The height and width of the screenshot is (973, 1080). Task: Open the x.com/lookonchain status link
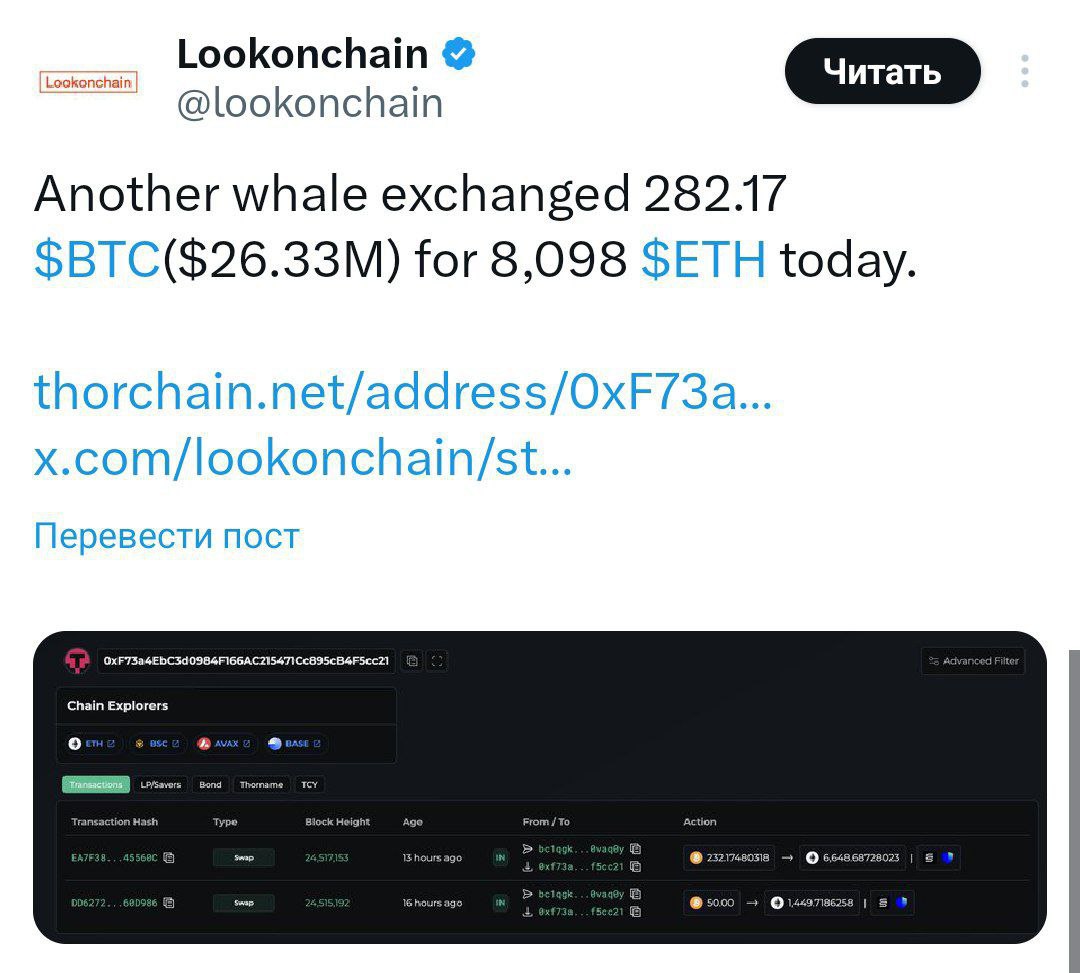pos(303,458)
